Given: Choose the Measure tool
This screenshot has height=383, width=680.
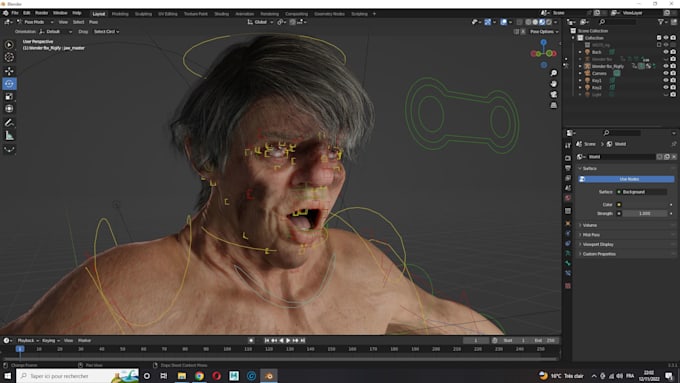Looking at the screenshot, I should (9, 136).
